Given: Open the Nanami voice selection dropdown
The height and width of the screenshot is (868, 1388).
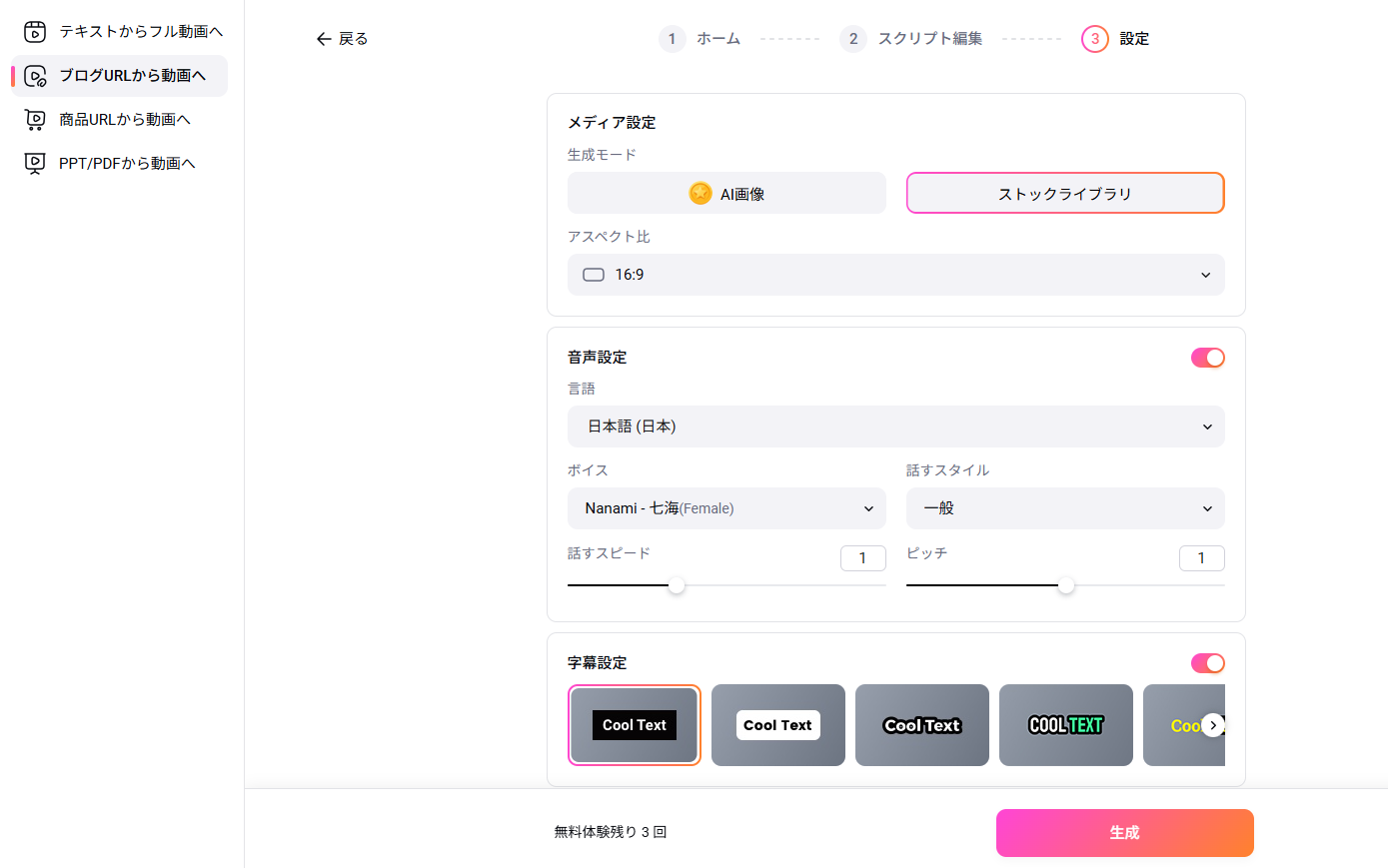Looking at the screenshot, I should (x=726, y=508).
